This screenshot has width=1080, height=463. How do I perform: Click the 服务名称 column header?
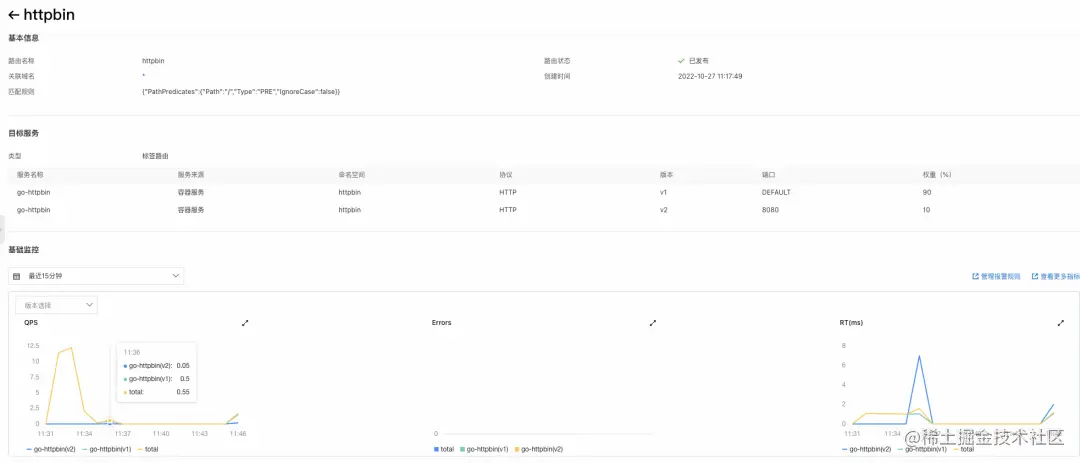point(30,175)
